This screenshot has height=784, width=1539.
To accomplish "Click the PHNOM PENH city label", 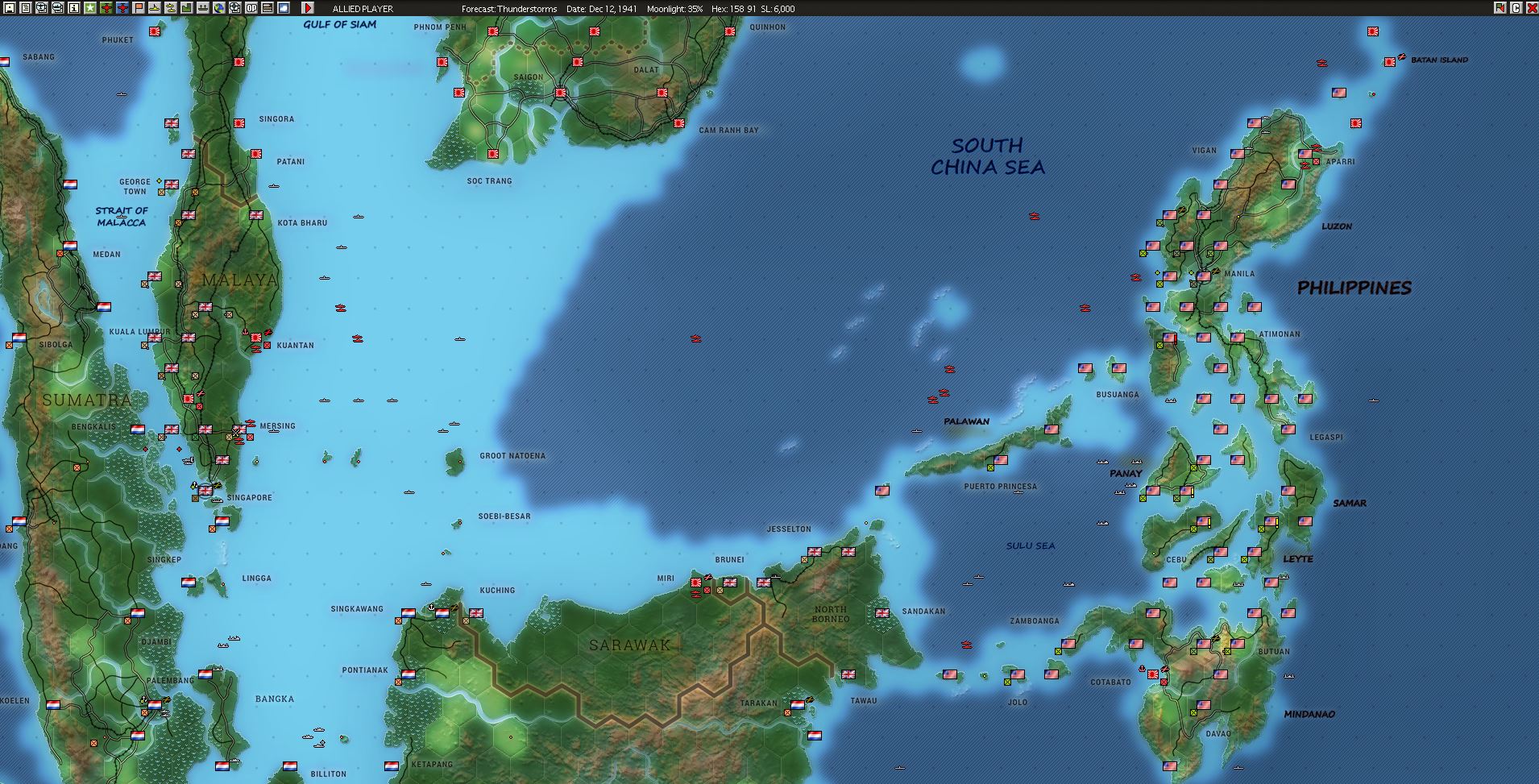I will pyautogui.click(x=440, y=27).
